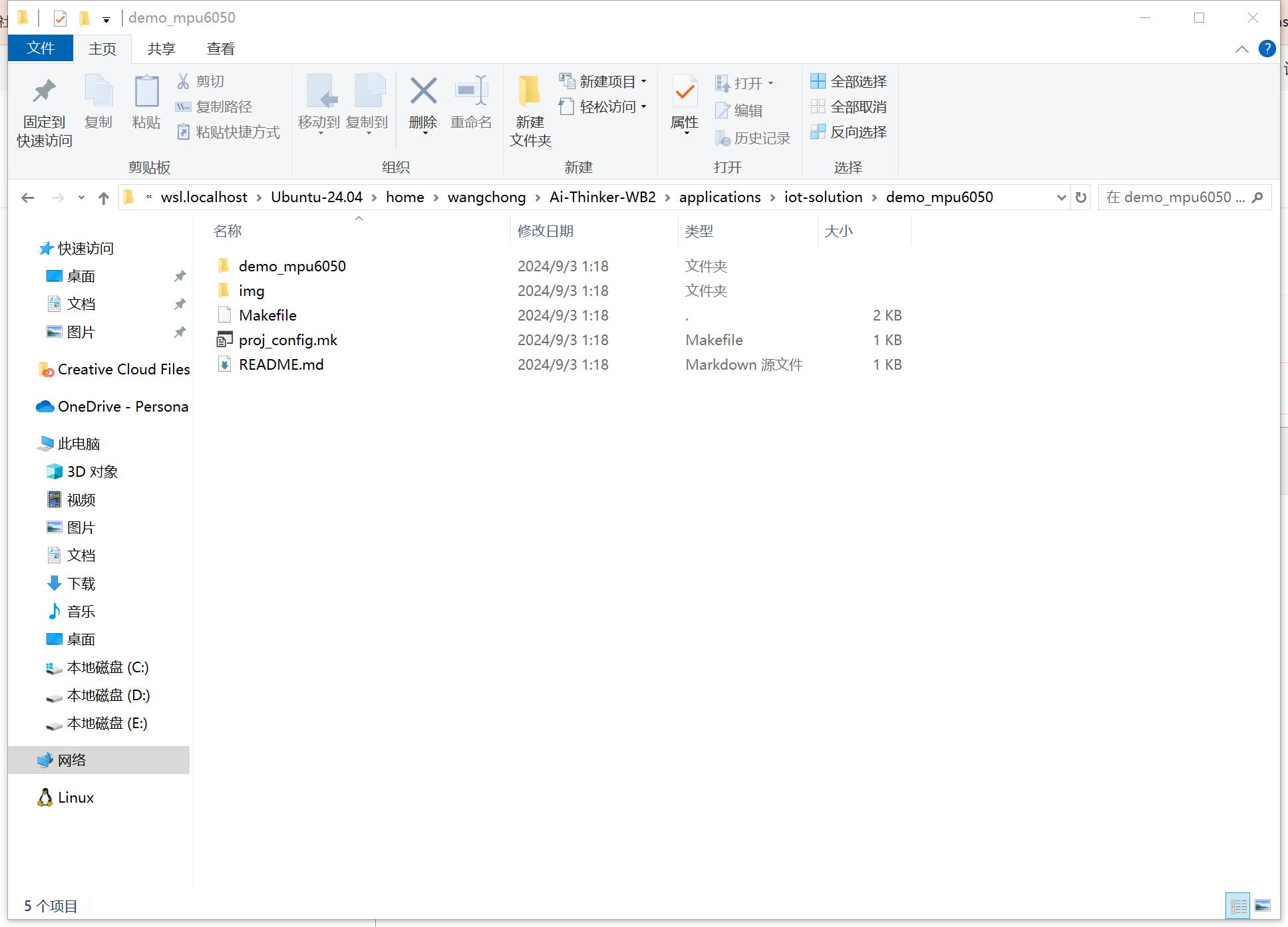Expand the address bar history dropdown

[x=1061, y=198]
